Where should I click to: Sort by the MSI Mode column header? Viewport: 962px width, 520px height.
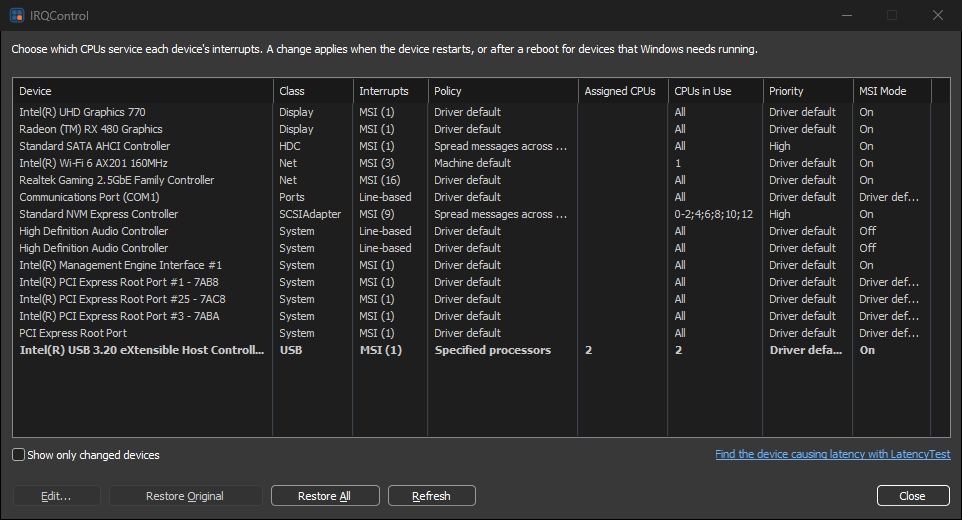point(892,91)
